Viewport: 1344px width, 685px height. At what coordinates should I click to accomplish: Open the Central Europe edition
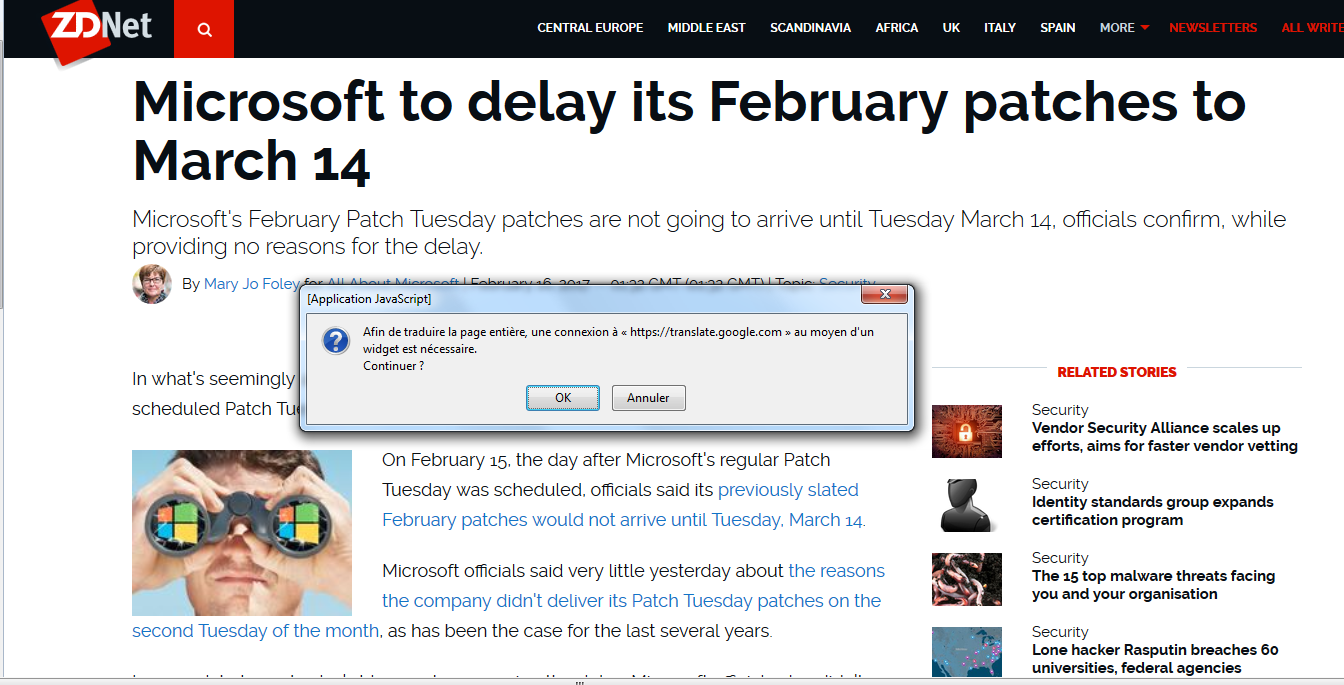click(590, 28)
